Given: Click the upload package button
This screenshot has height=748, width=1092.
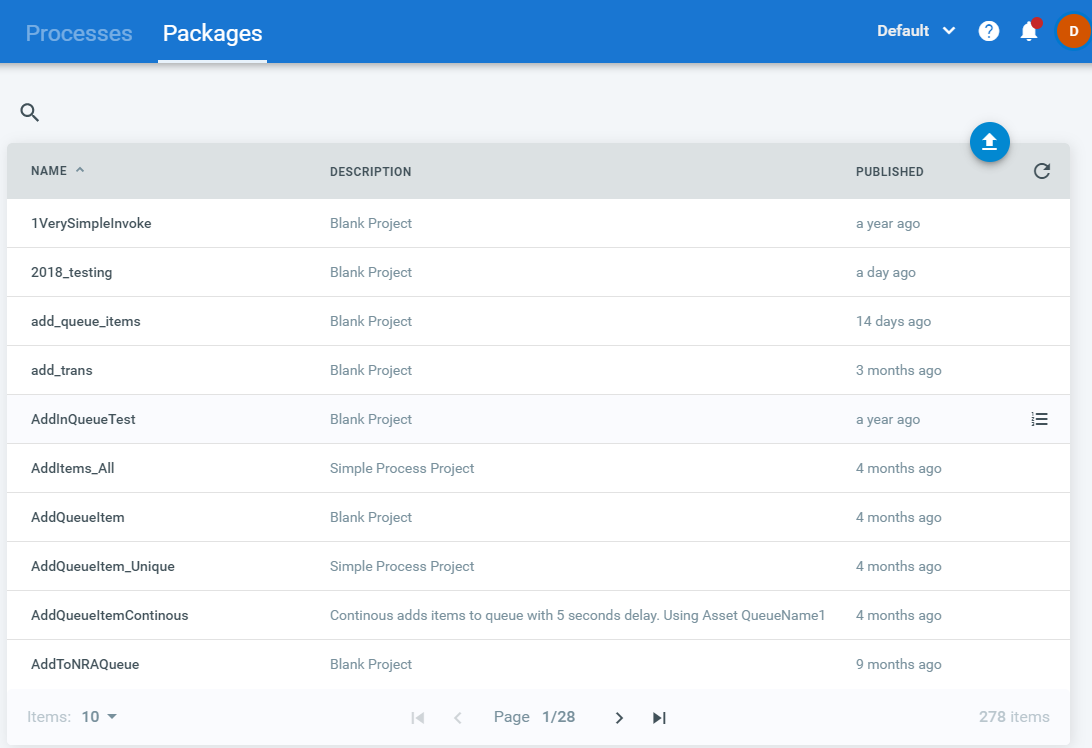Looking at the screenshot, I should (989, 142).
